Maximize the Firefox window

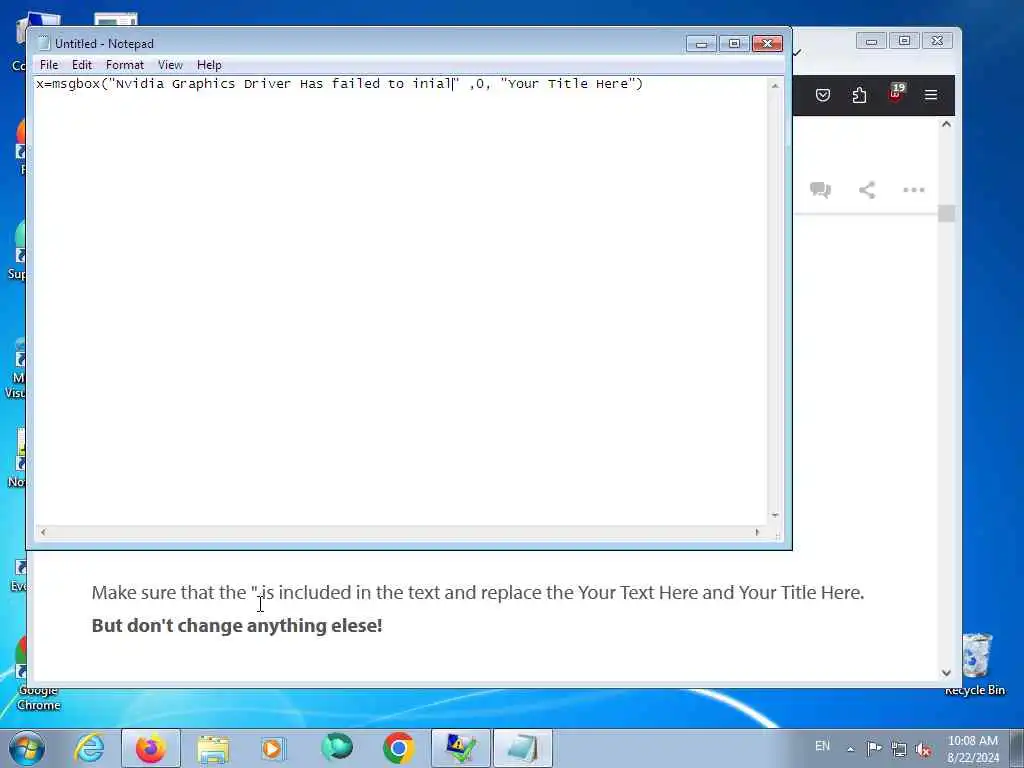coord(904,41)
